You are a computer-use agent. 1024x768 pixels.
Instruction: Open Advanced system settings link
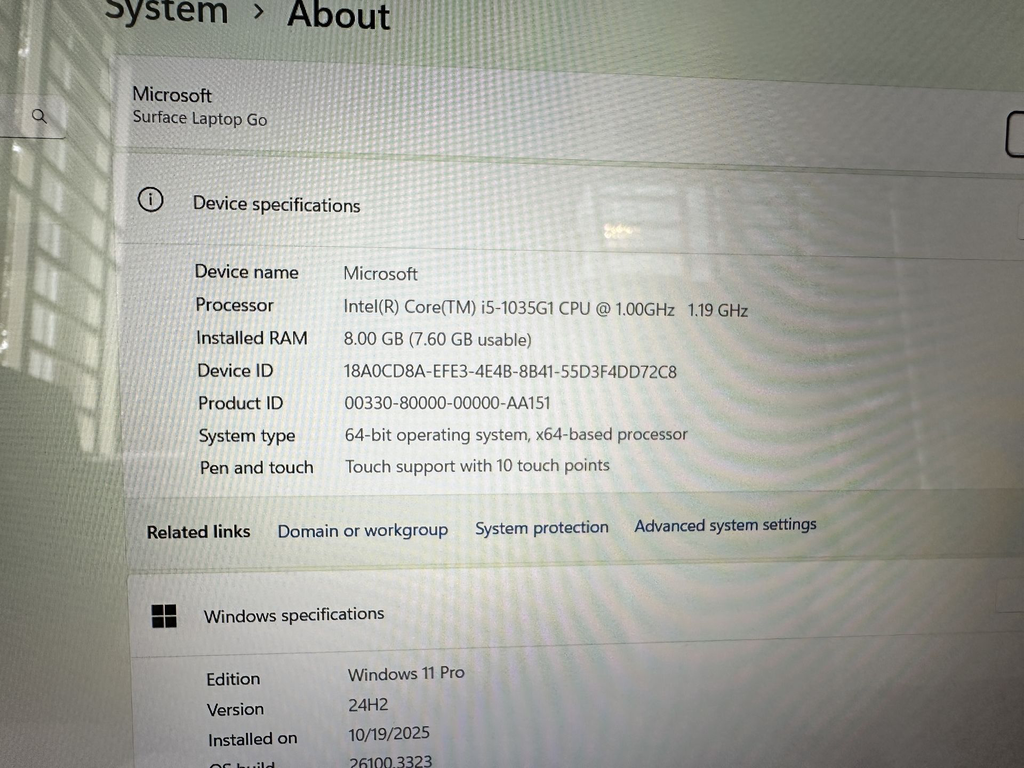click(725, 524)
